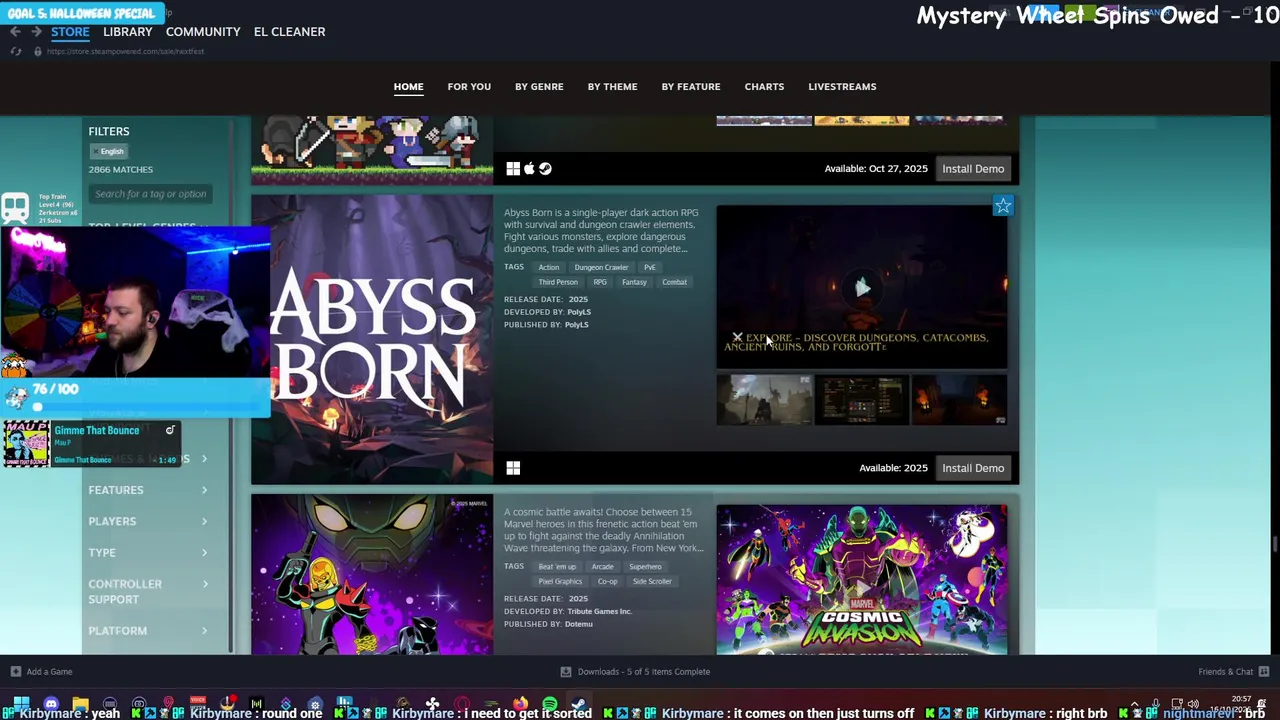Viewport: 1280px width, 720px height.
Task: Open the Abyss Born capsule image
Action: pos(372,340)
